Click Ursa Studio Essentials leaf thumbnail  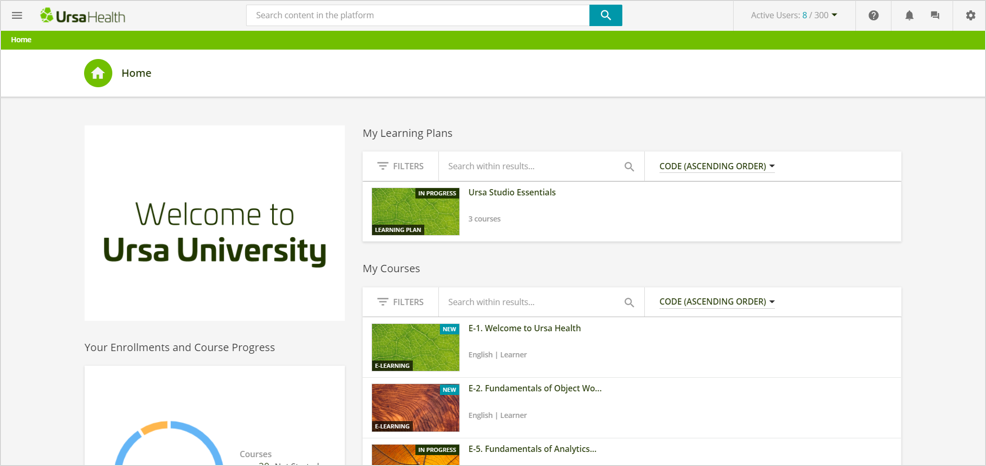pos(416,212)
